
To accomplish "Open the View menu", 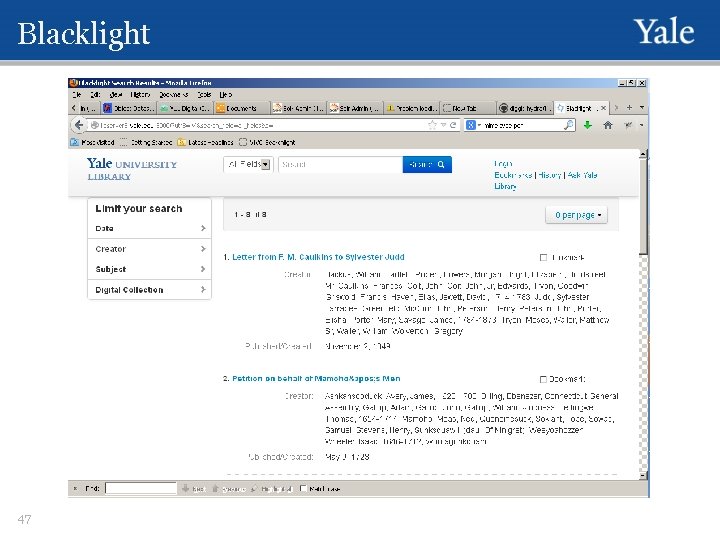I will (x=116, y=95).
